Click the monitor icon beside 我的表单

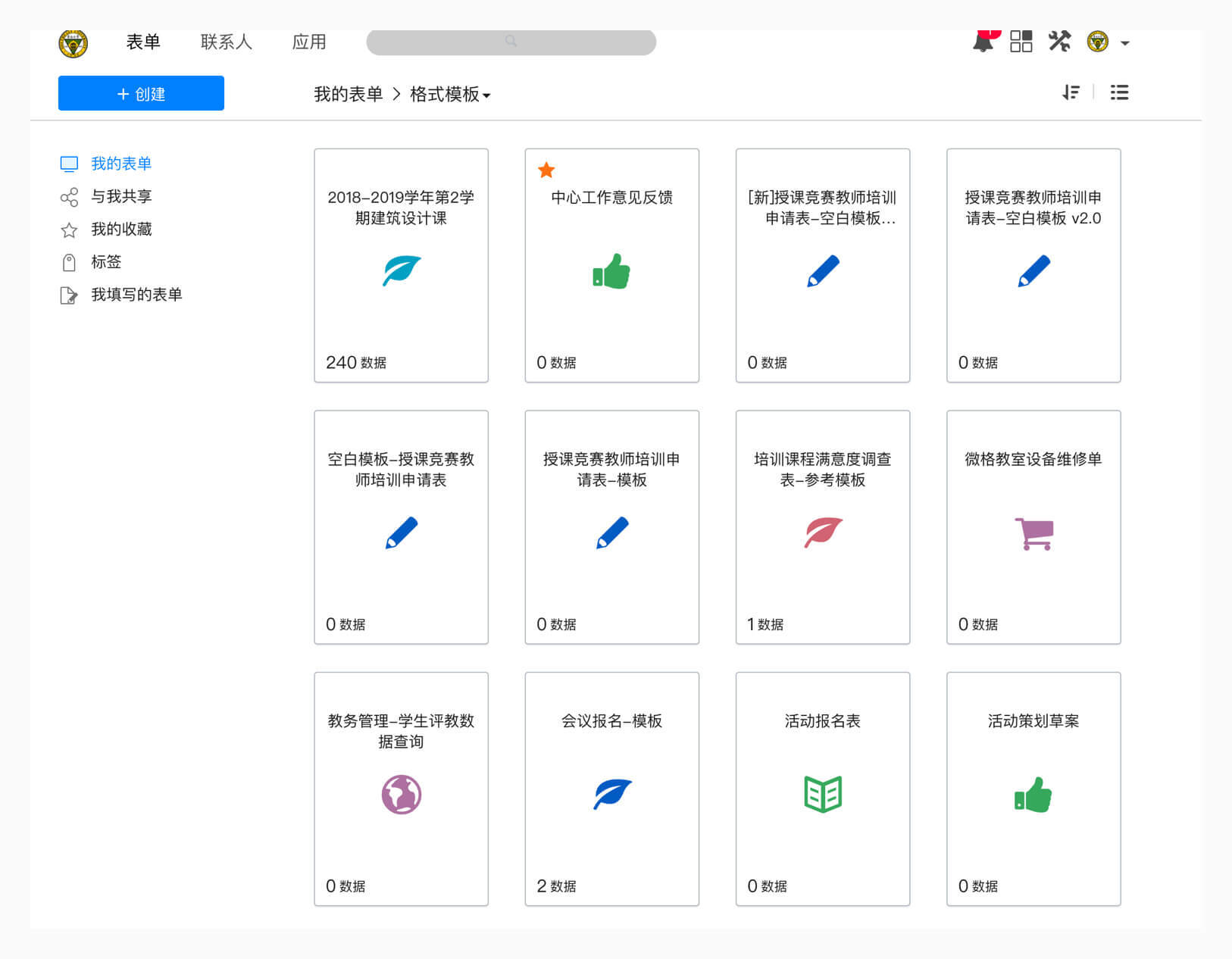coord(69,164)
